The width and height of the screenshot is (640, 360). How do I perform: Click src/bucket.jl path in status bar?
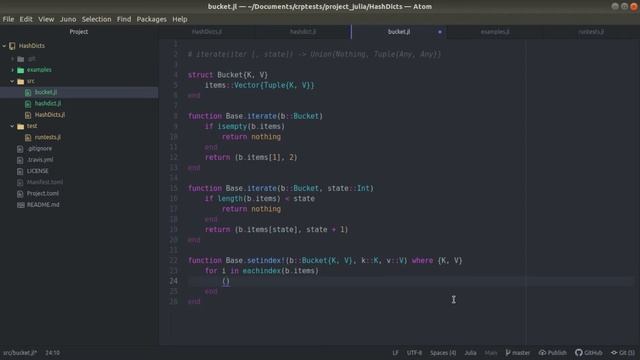[20, 353]
